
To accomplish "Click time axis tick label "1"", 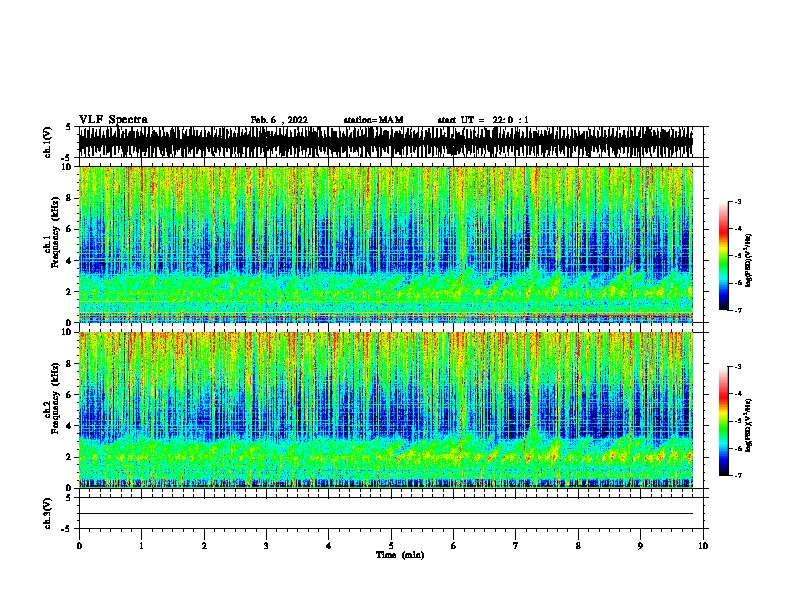I will tap(142, 546).
